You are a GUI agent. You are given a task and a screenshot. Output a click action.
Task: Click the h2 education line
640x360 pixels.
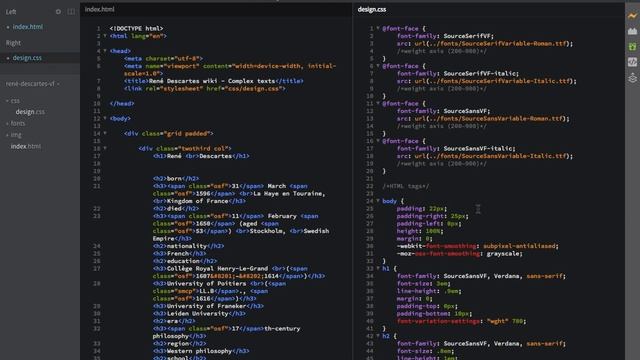185,261
